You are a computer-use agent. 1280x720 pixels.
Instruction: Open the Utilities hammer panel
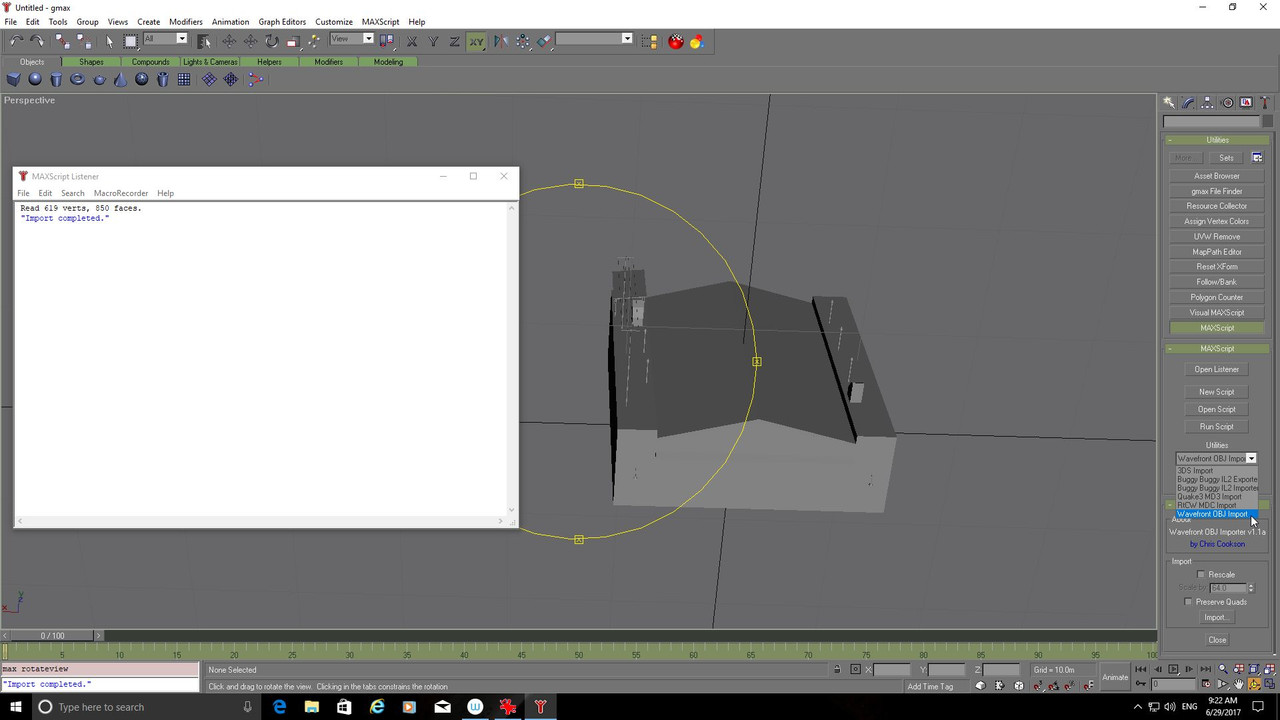pyautogui.click(x=1265, y=102)
